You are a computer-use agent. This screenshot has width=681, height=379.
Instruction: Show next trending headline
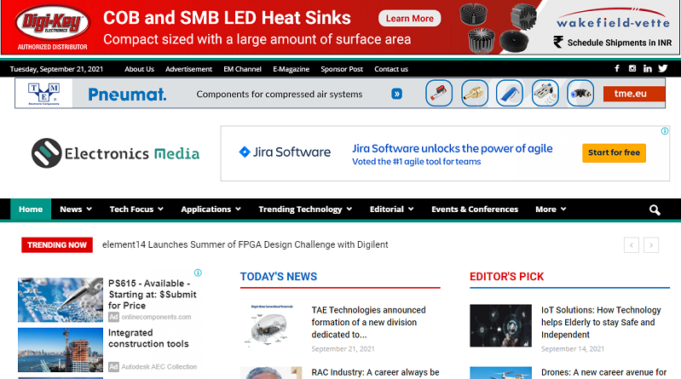click(651, 245)
